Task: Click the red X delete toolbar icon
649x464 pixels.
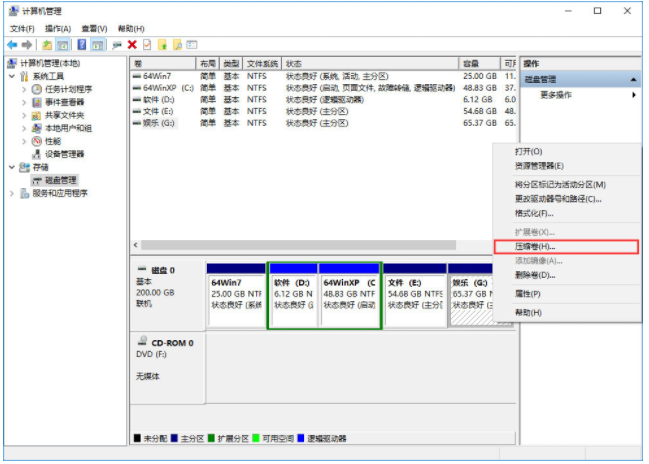Action: [x=132, y=45]
